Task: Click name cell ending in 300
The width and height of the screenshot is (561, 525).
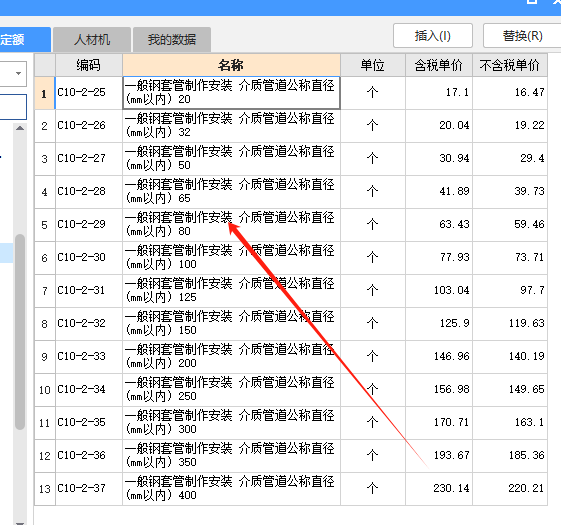Action: click(231, 423)
